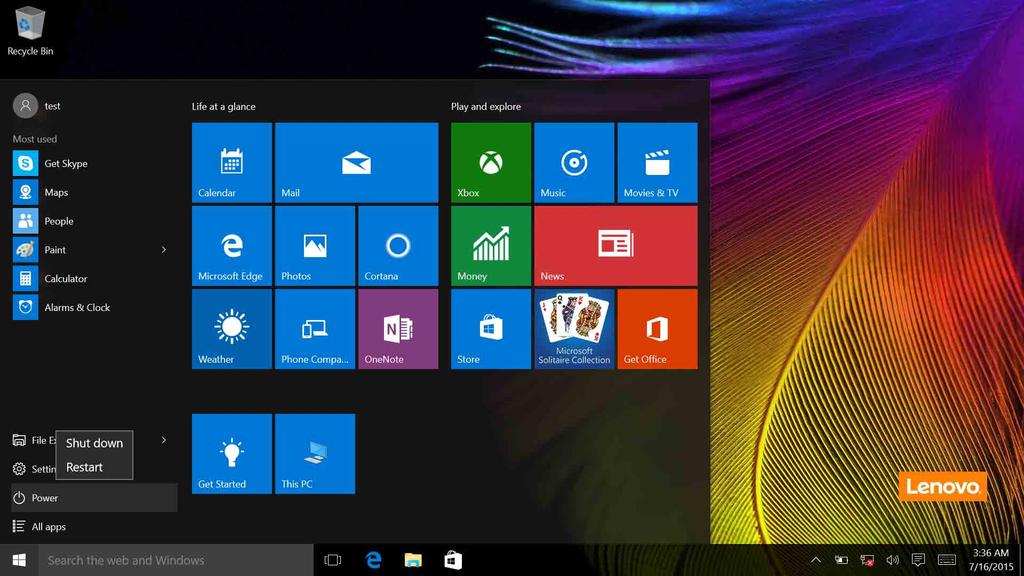Select Shut down from the power menu
Viewport: 1024px width, 576px height.
pyautogui.click(x=94, y=443)
